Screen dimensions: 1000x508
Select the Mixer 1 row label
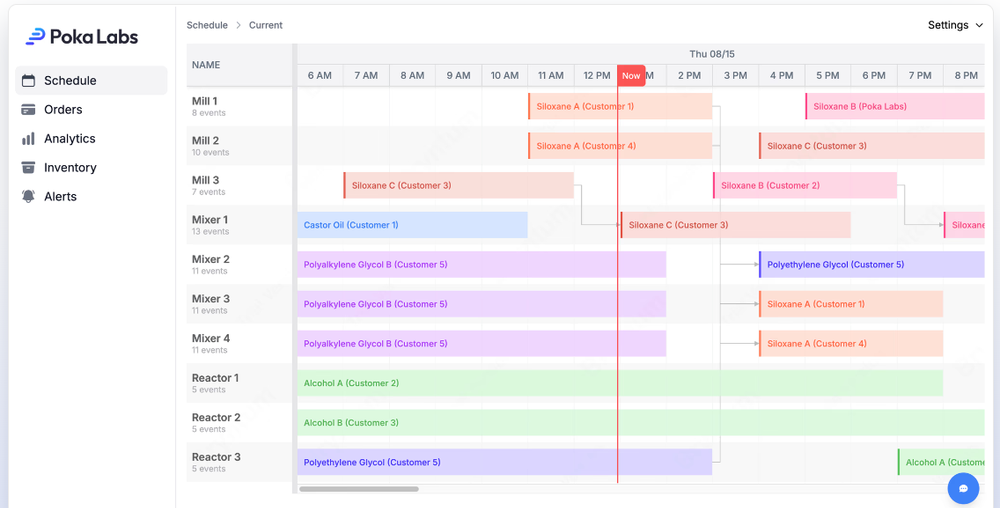click(210, 219)
